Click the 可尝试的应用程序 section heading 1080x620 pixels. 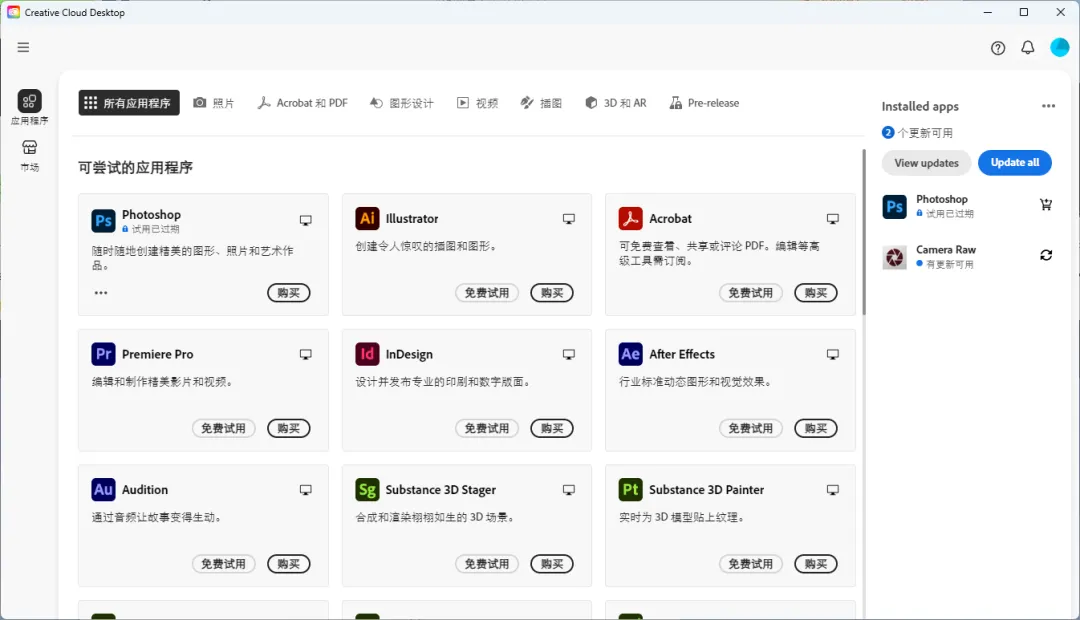(x=135, y=167)
